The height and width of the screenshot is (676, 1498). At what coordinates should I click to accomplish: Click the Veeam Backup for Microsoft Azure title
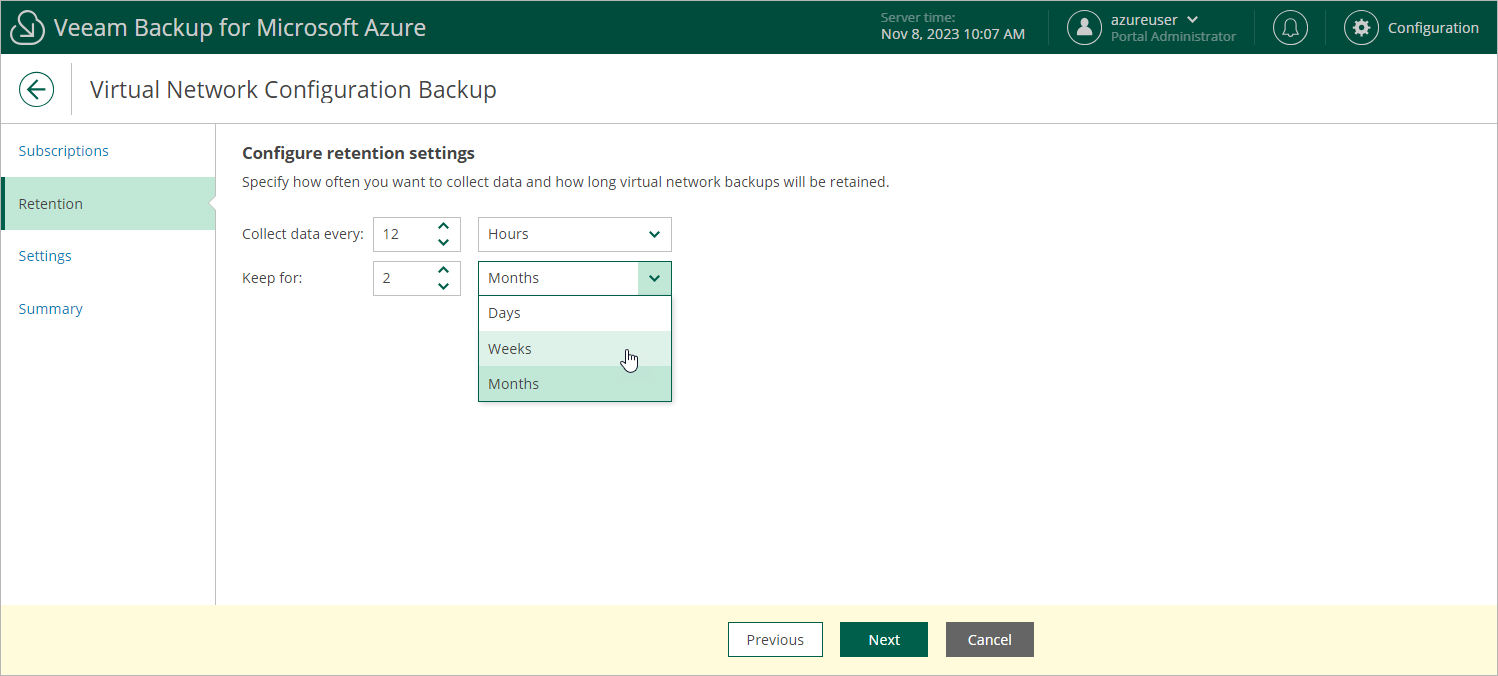coord(240,28)
